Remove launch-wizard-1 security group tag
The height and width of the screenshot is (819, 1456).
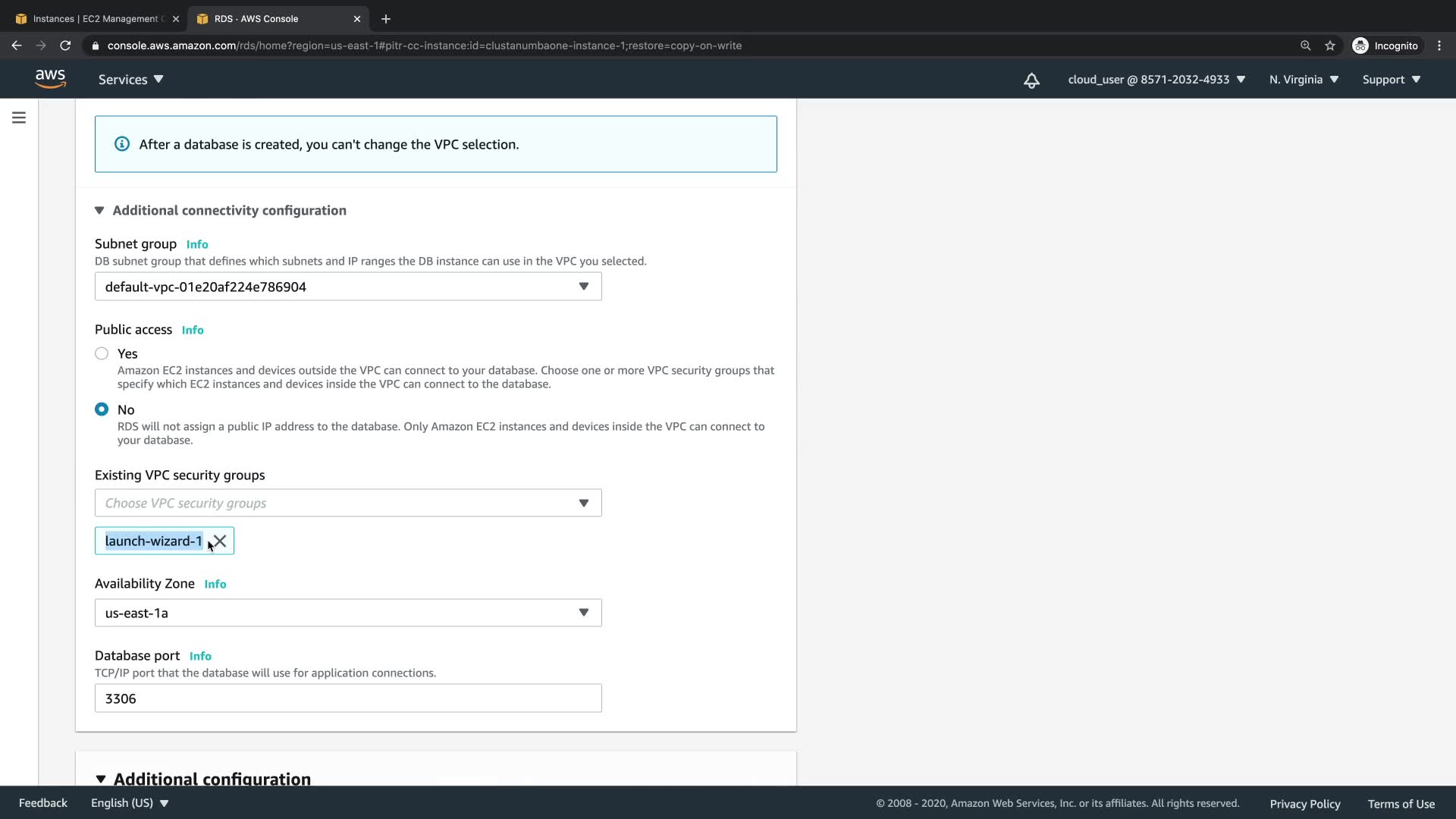(x=220, y=541)
